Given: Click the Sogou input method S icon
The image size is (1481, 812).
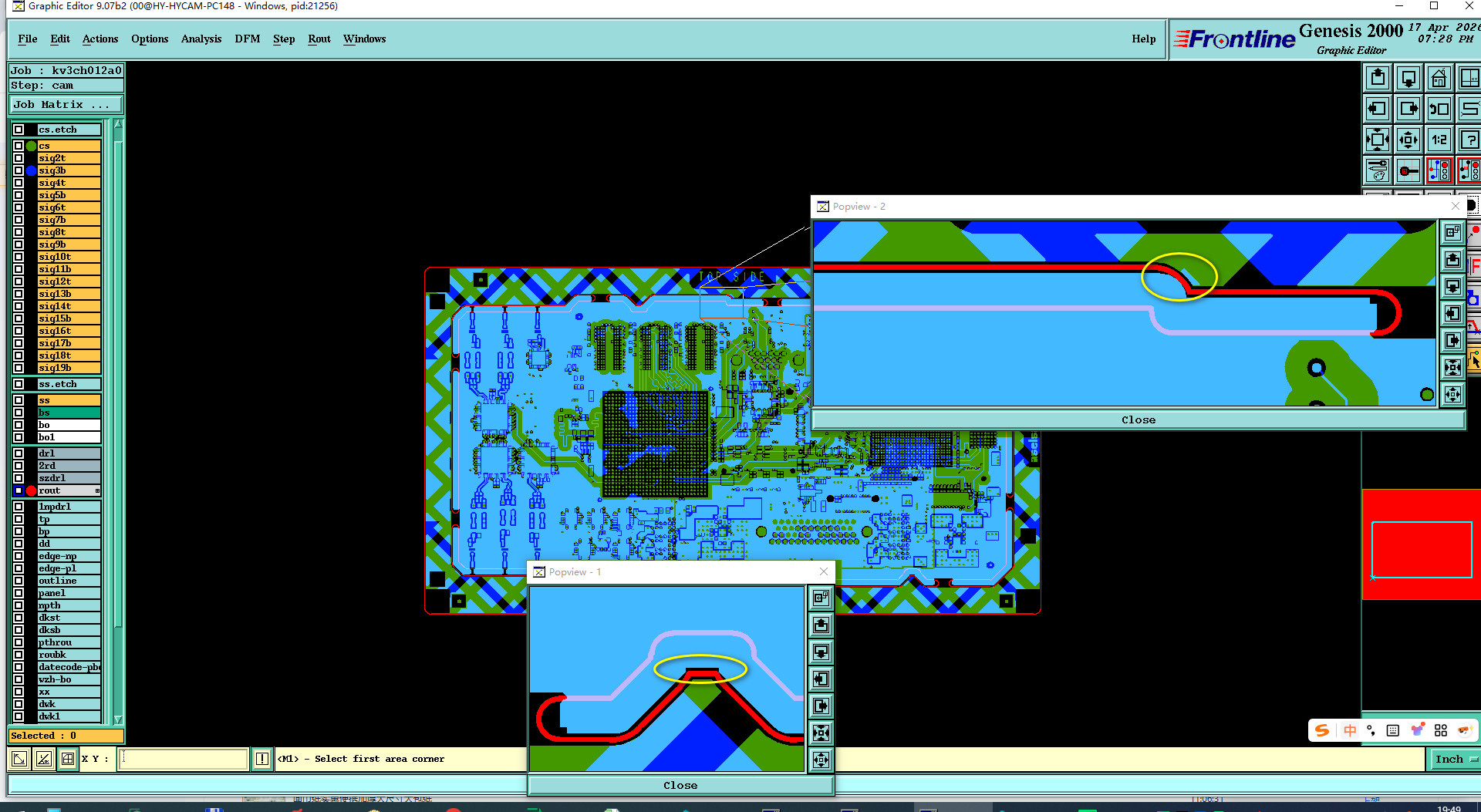Looking at the screenshot, I should [x=1322, y=730].
